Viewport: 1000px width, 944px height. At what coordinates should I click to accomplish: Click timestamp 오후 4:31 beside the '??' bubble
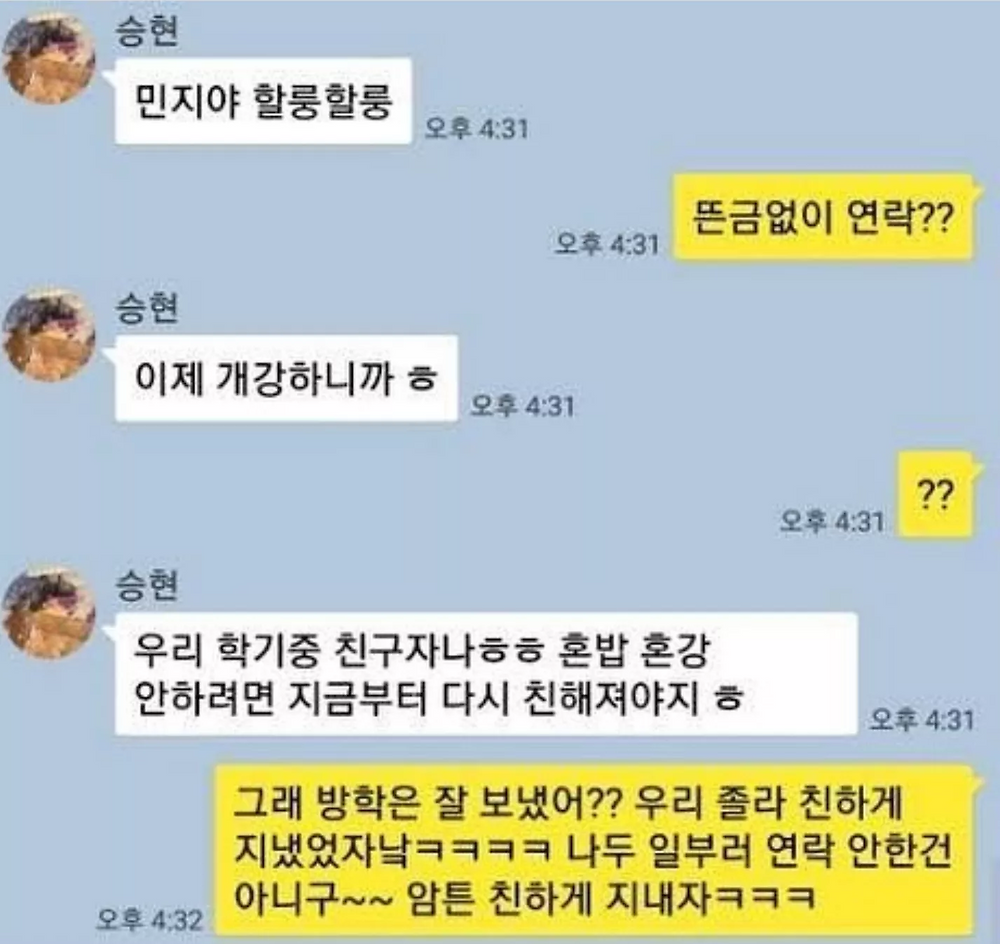point(832,522)
